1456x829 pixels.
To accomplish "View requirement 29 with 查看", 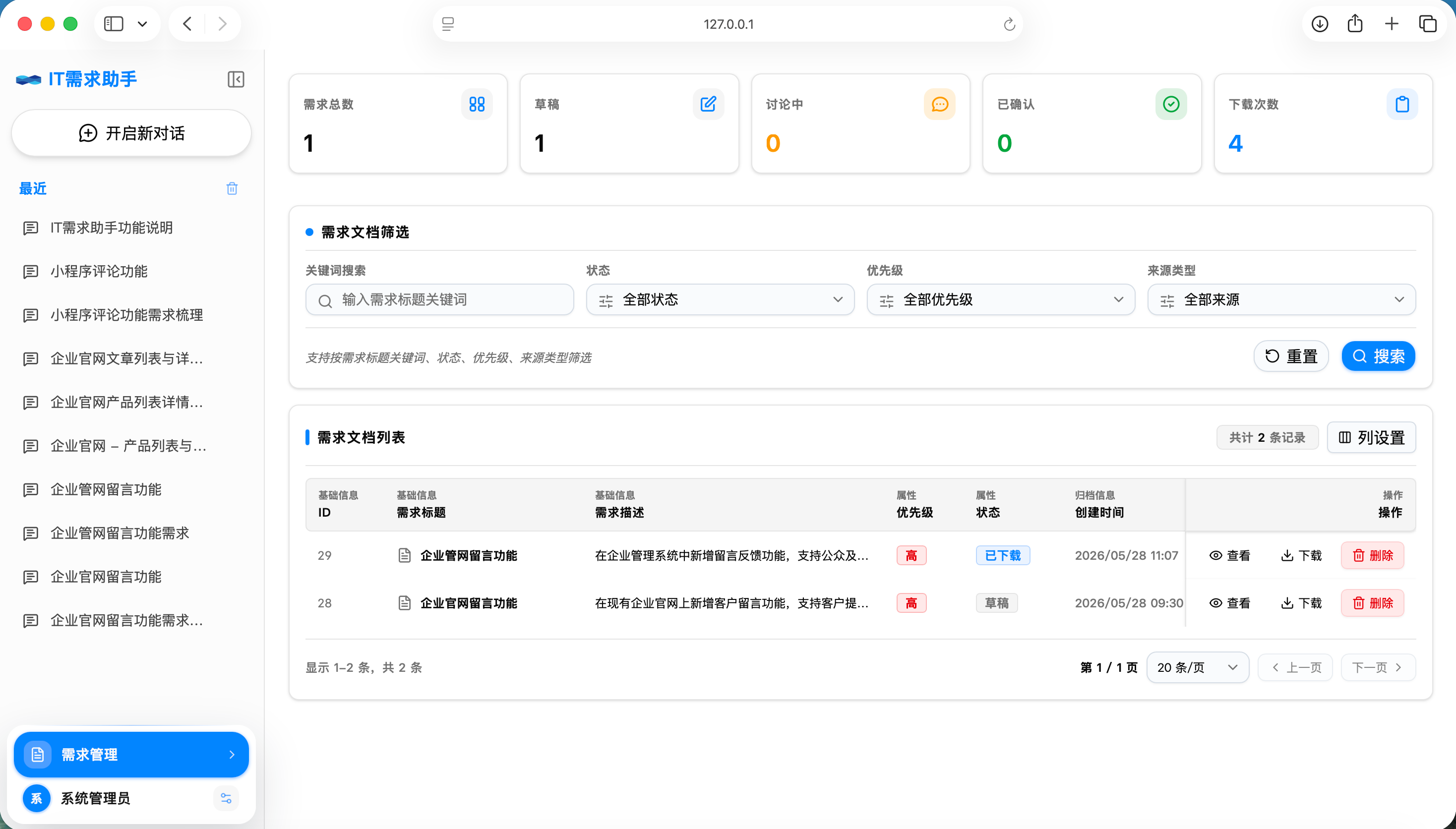I will [x=1229, y=556].
